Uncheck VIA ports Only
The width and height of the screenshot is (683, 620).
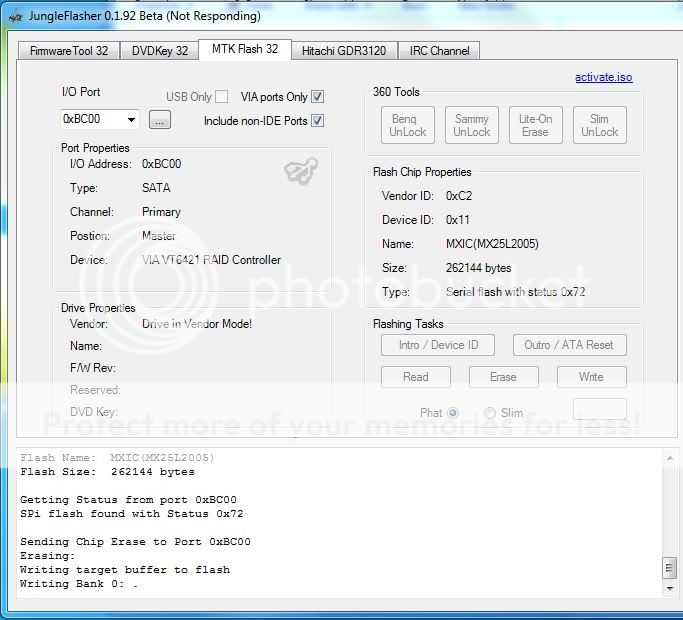317,97
